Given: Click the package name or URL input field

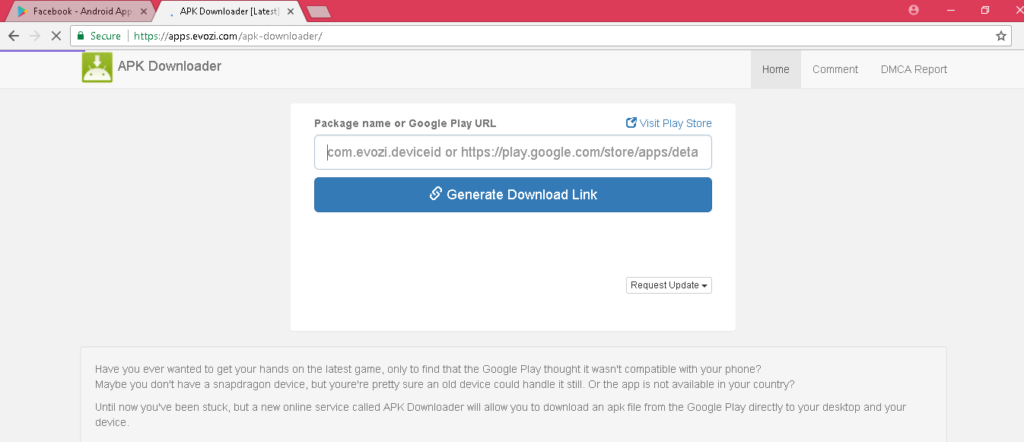Looking at the screenshot, I should tap(513, 153).
